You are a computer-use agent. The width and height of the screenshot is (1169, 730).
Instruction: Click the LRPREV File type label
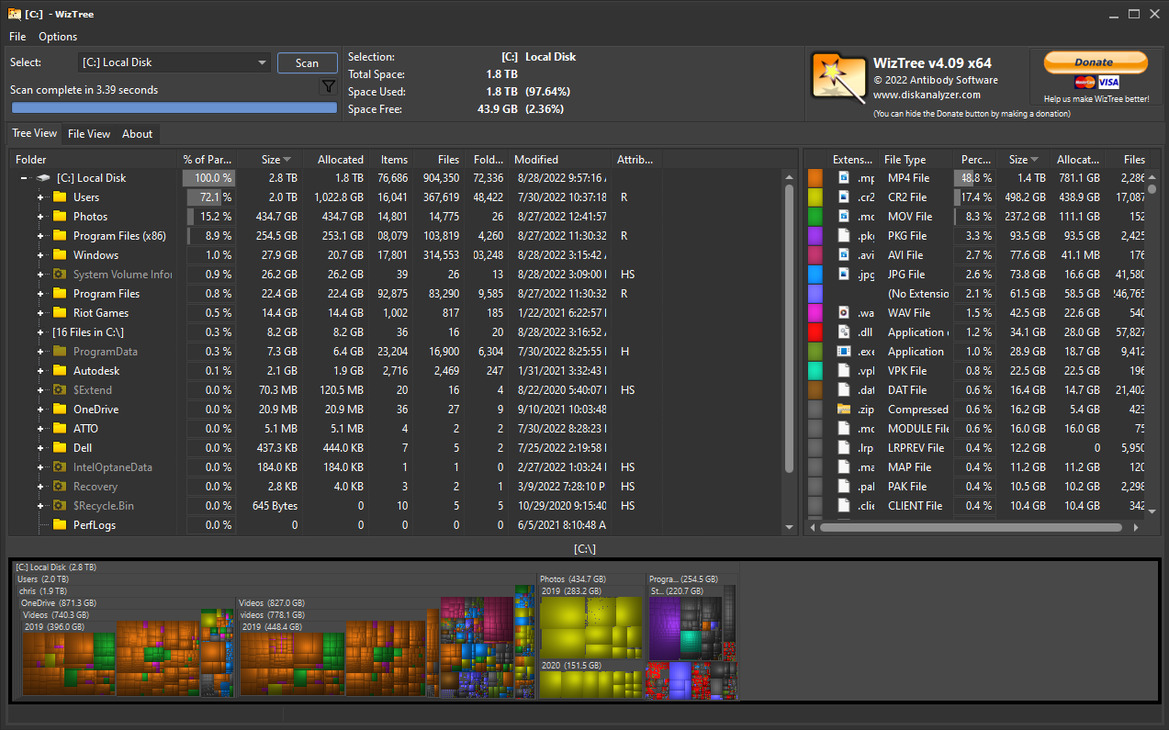pos(916,448)
